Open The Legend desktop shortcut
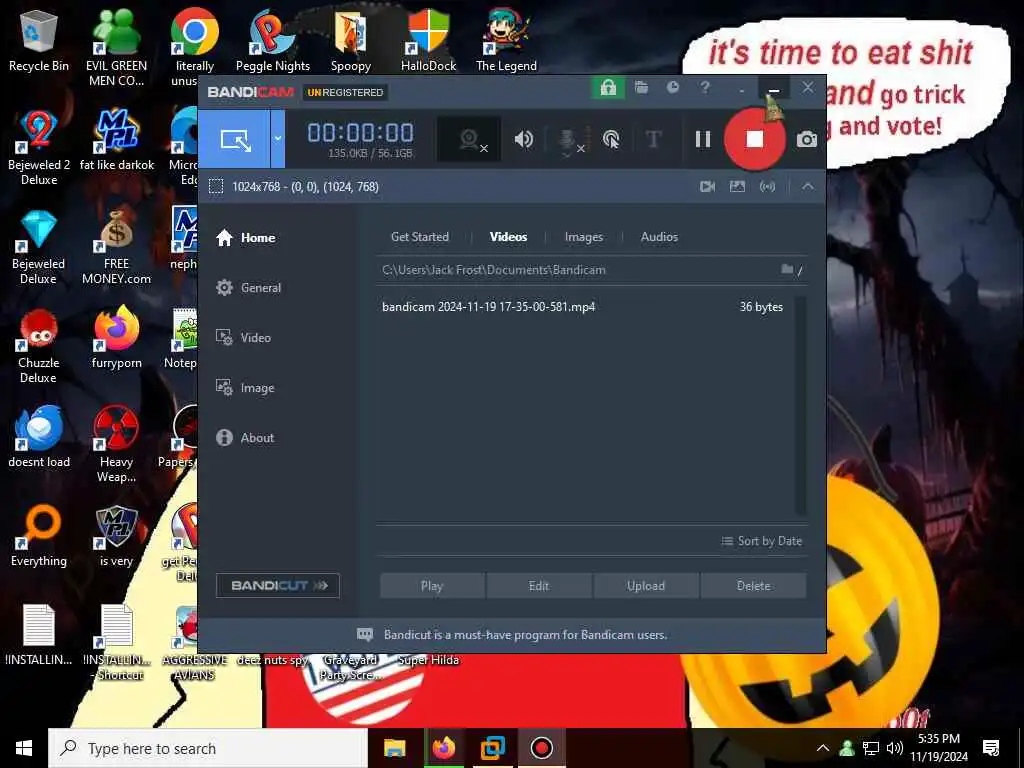 (x=506, y=41)
